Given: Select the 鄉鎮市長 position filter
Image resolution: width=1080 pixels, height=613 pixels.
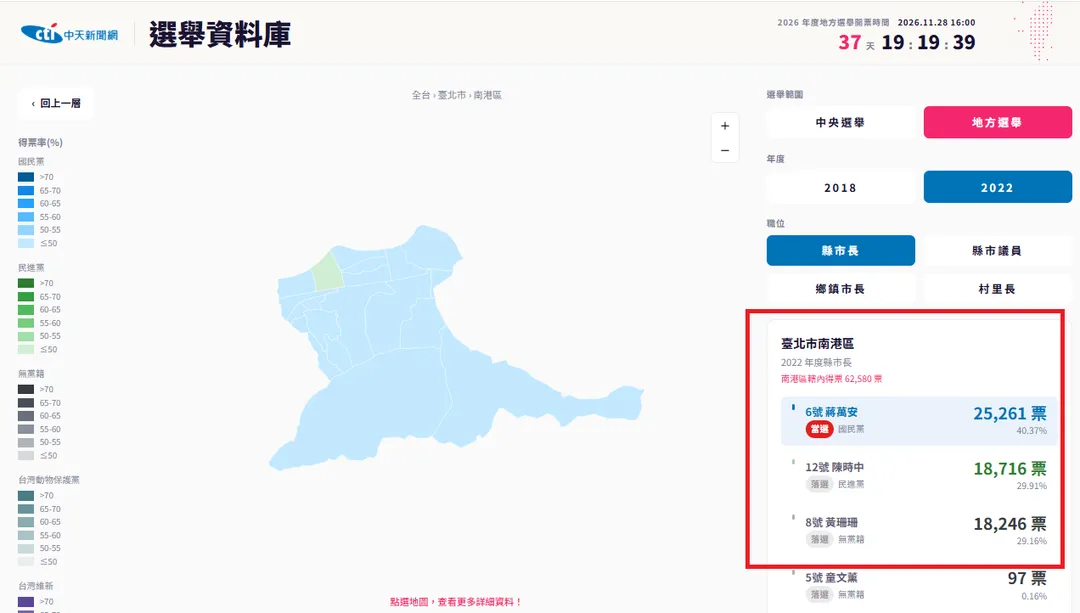Looking at the screenshot, I should click(840, 289).
